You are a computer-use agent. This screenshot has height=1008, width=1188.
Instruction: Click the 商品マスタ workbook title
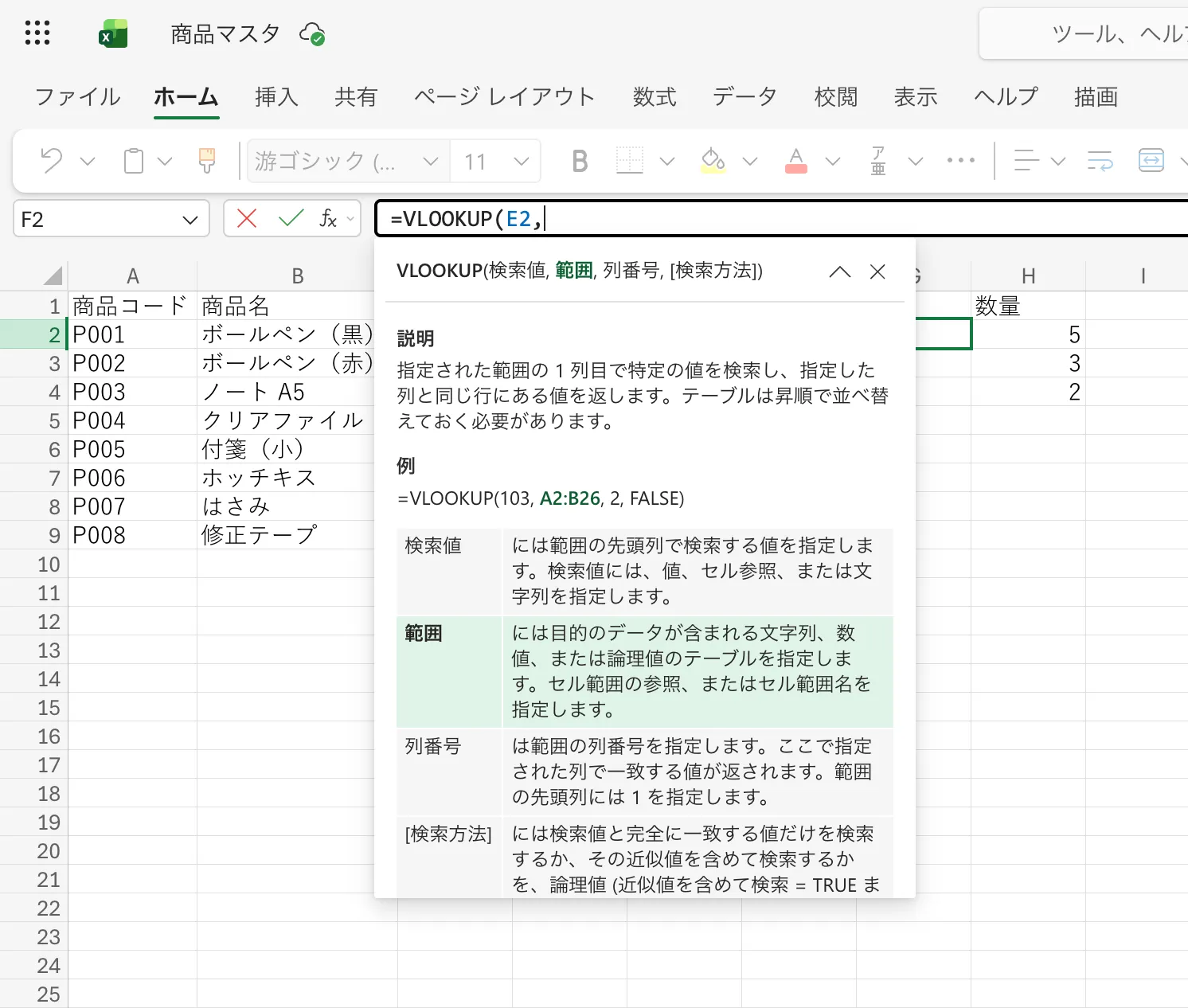click(x=225, y=34)
